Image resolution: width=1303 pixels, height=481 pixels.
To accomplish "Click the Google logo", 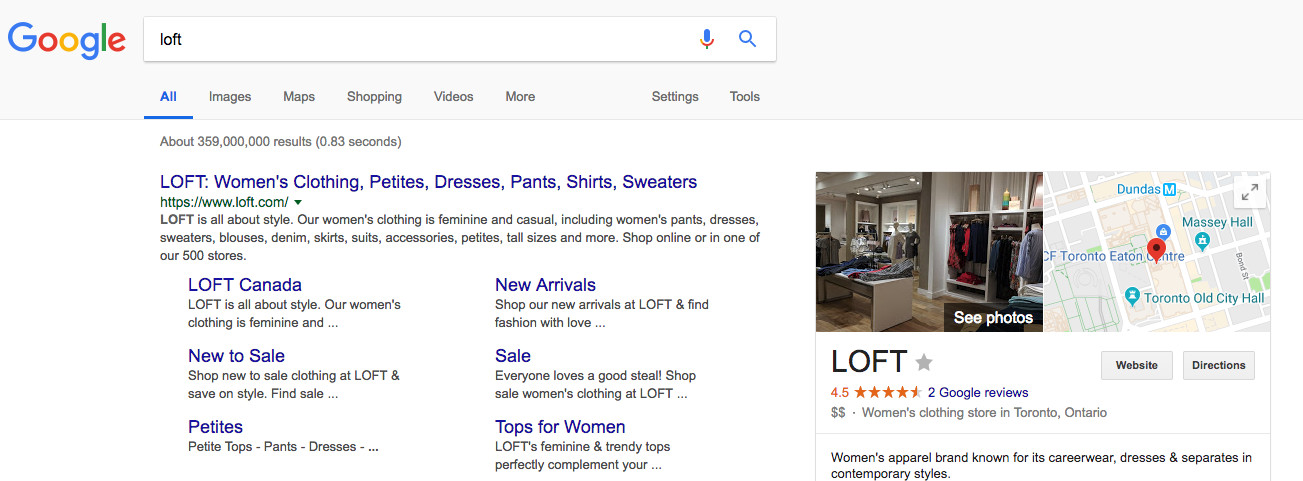I will click(67, 40).
